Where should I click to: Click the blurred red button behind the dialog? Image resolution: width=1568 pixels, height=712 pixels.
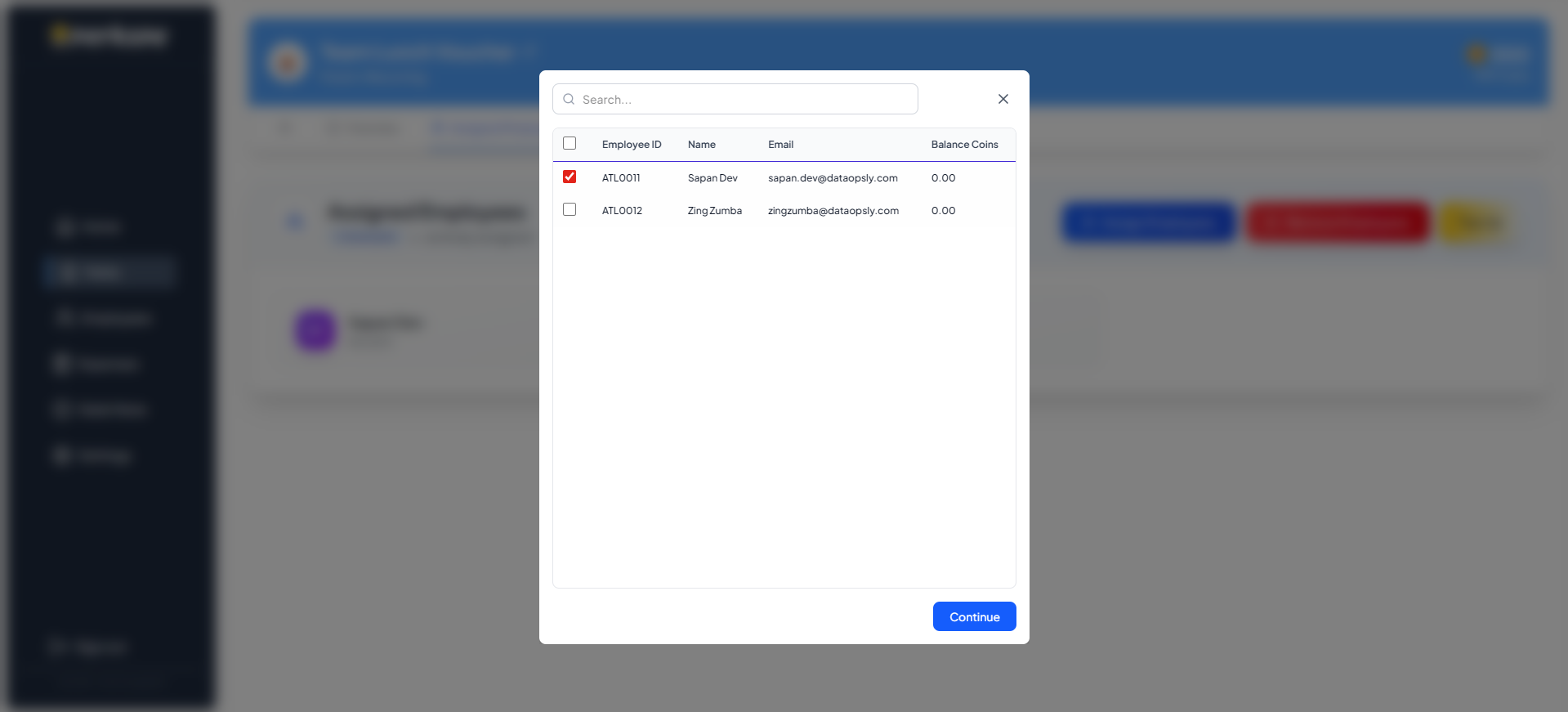tap(1337, 222)
